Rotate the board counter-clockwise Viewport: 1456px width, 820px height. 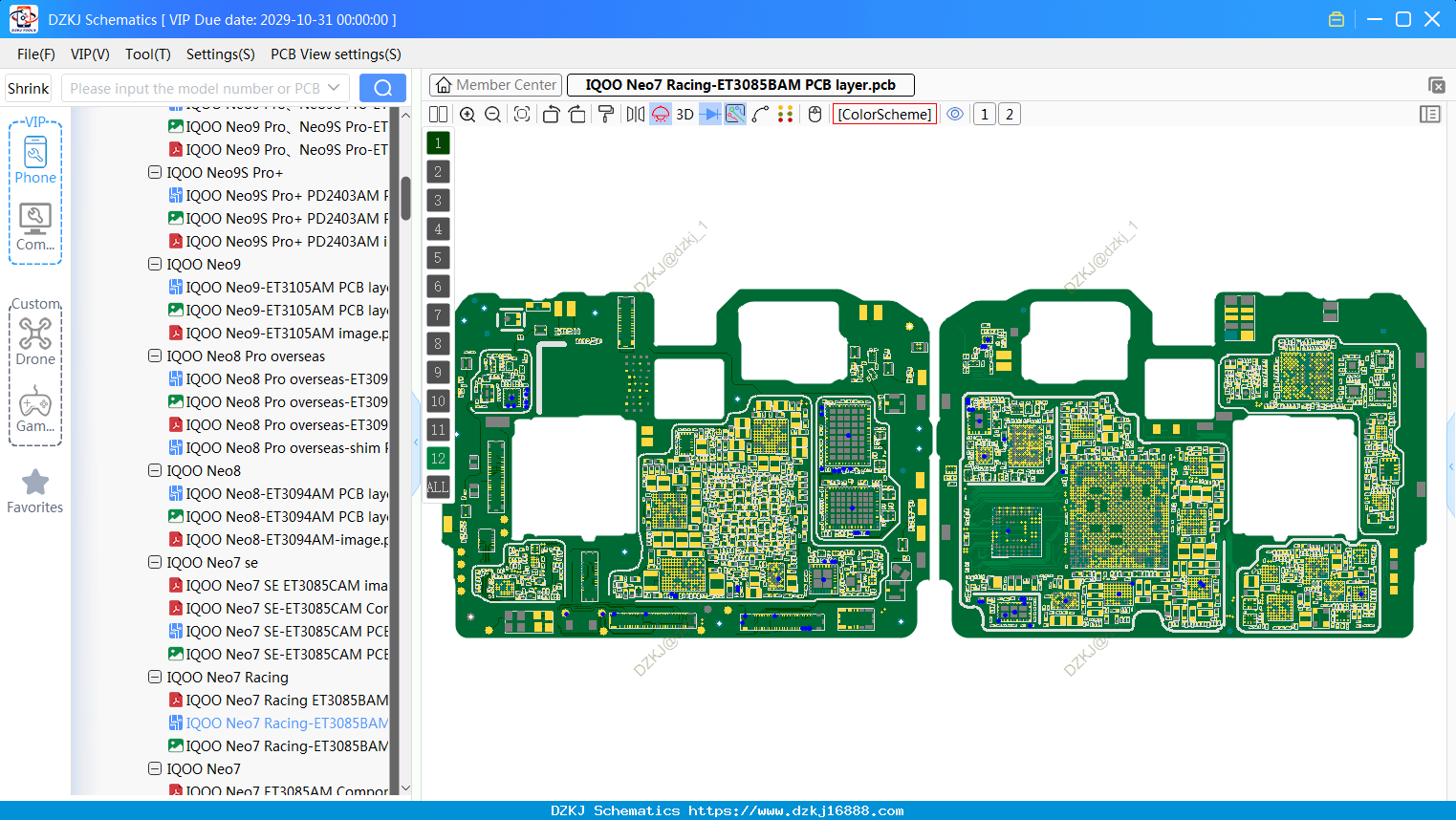[x=551, y=115]
